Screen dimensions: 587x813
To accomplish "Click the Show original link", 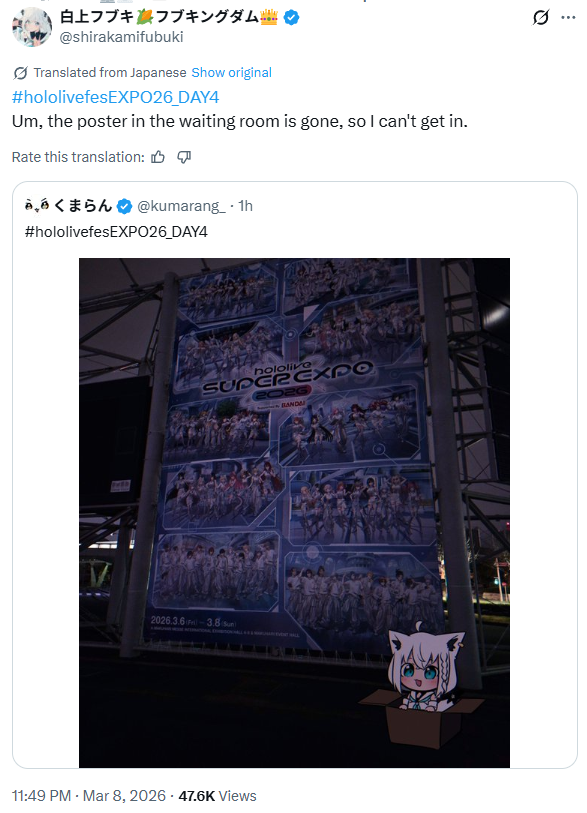I will point(231,73).
